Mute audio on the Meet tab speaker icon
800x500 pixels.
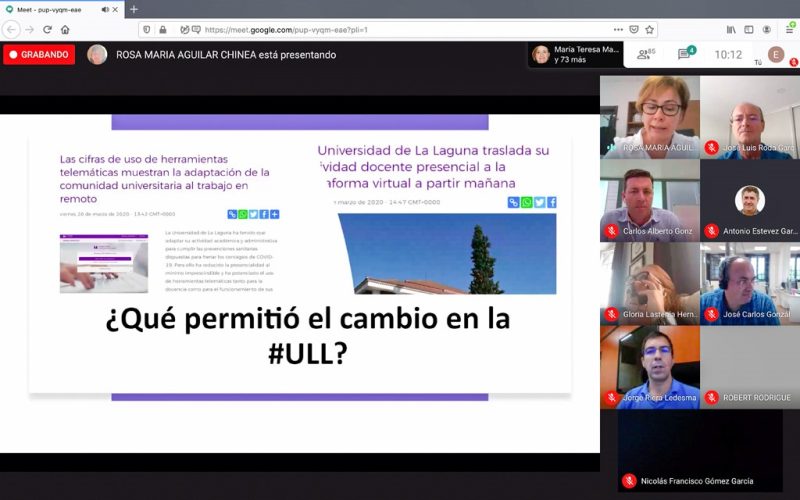[105, 9]
